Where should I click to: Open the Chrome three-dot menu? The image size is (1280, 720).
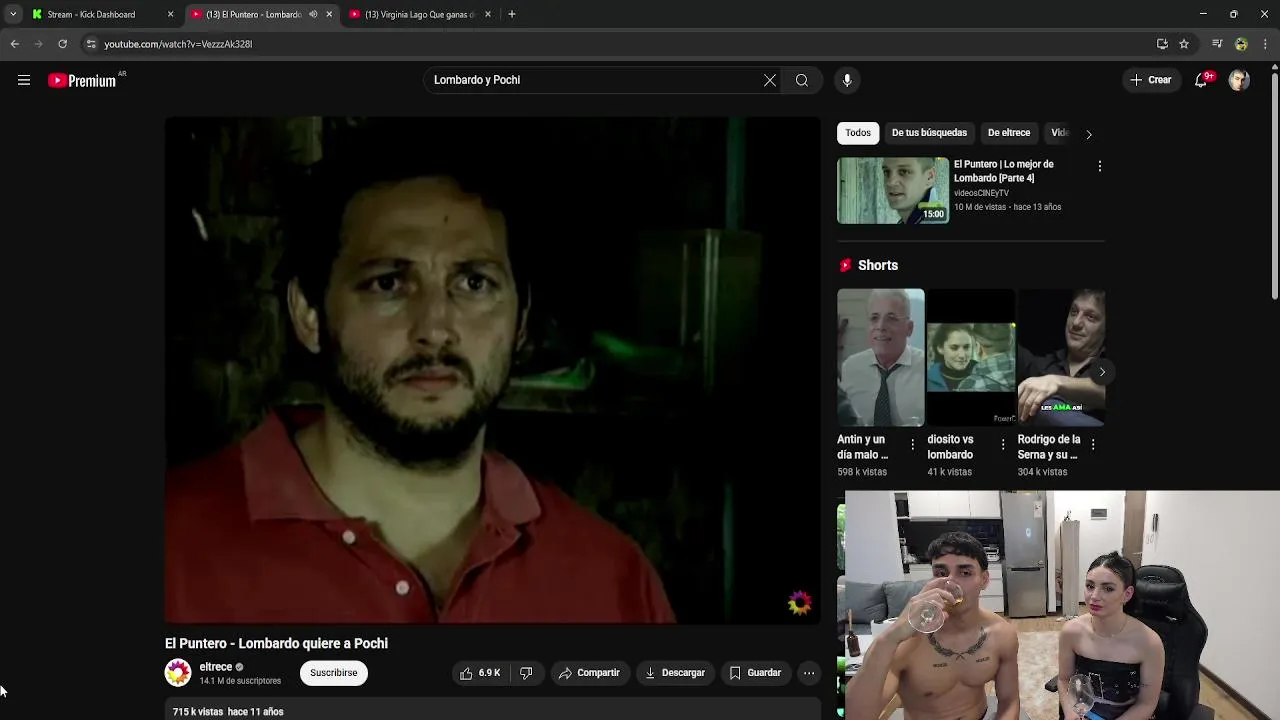(x=1265, y=44)
